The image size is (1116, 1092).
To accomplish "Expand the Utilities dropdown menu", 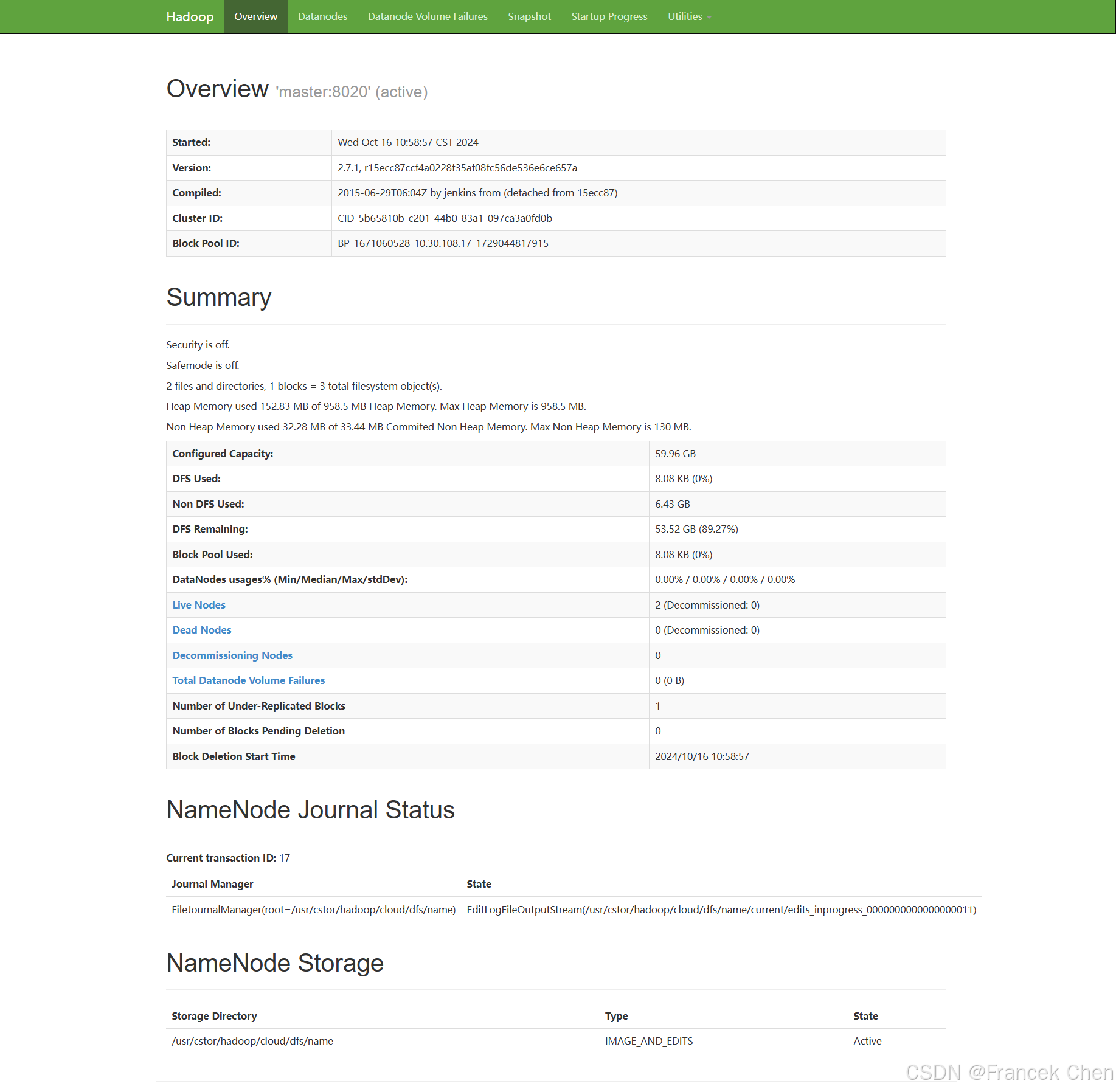I will (688, 17).
